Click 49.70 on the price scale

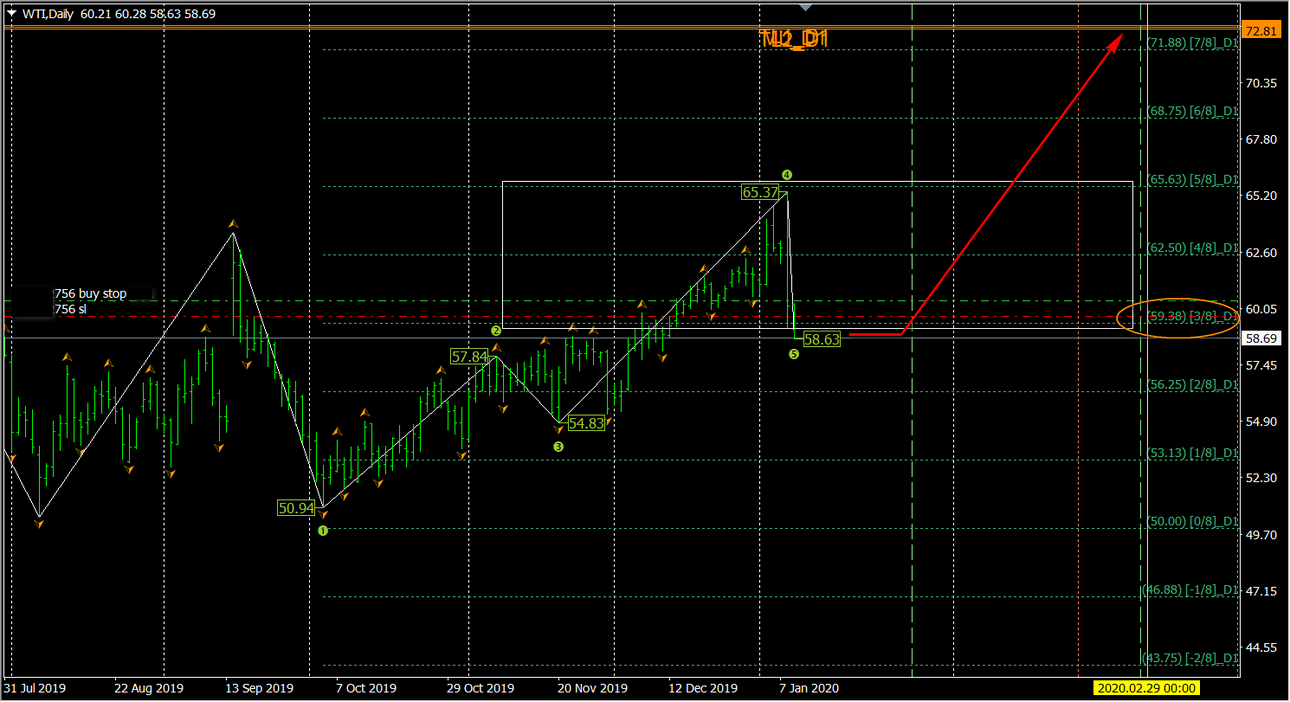(x=1261, y=535)
